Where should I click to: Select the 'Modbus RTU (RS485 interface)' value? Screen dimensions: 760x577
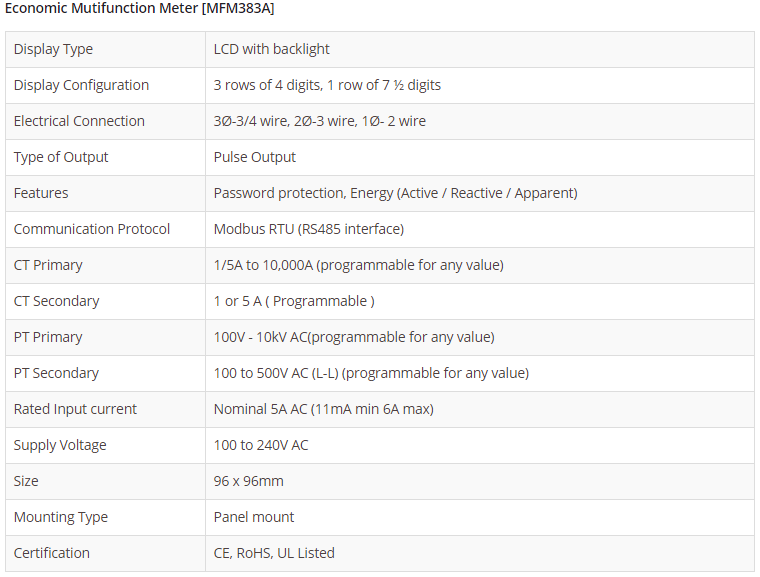309,229
